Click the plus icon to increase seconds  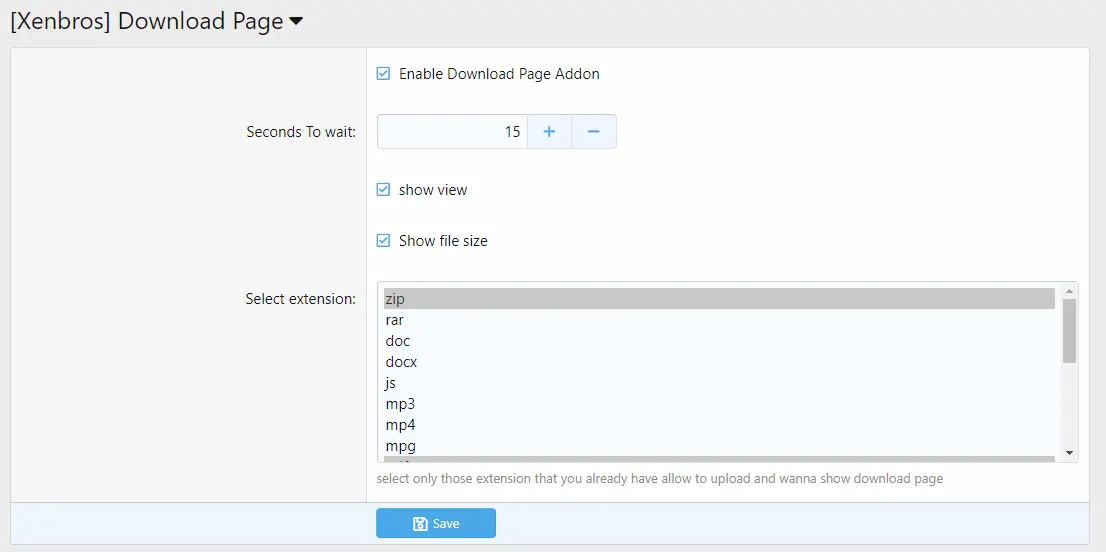(x=549, y=132)
